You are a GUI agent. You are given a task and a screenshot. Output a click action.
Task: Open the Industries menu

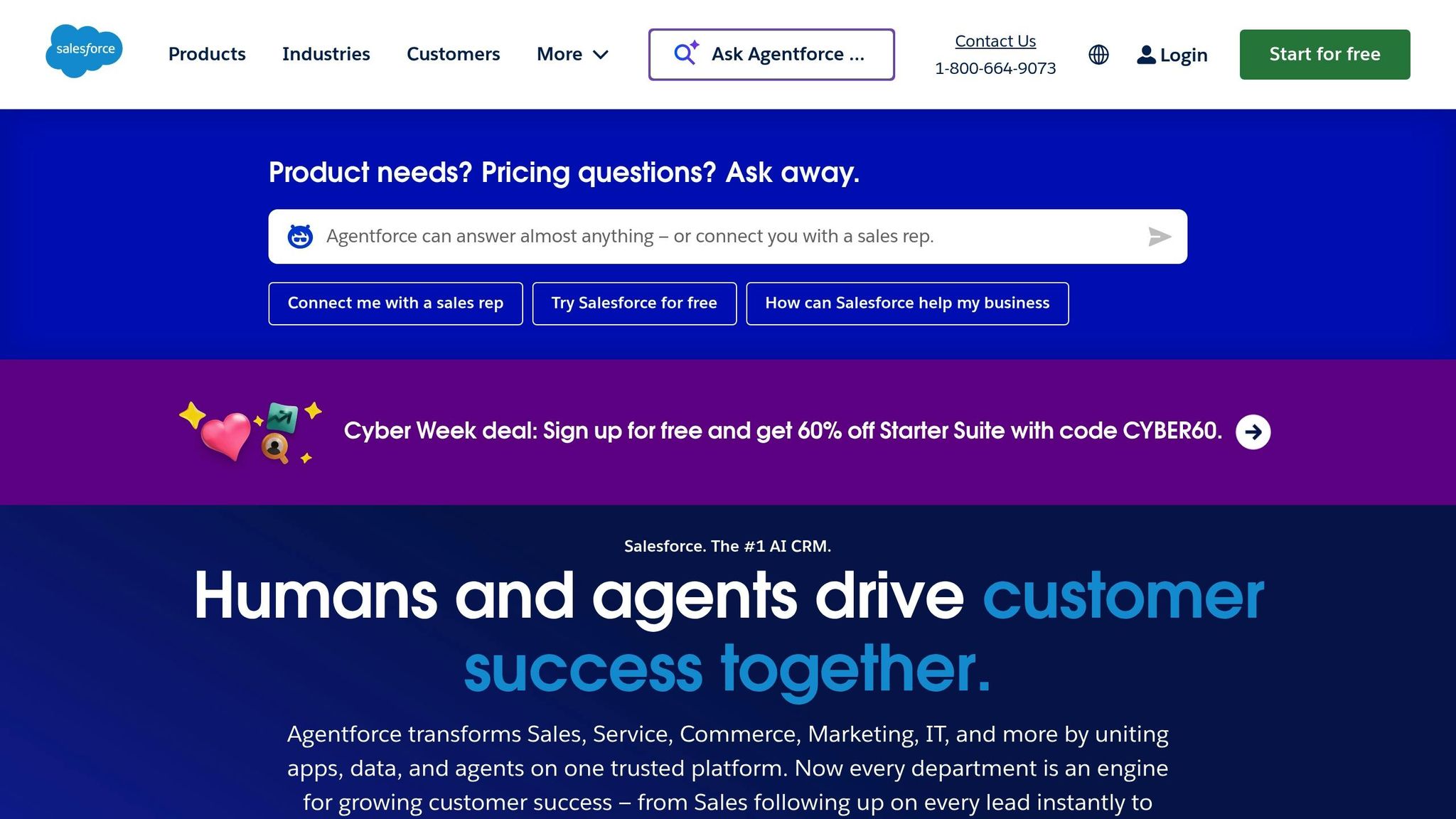click(326, 54)
